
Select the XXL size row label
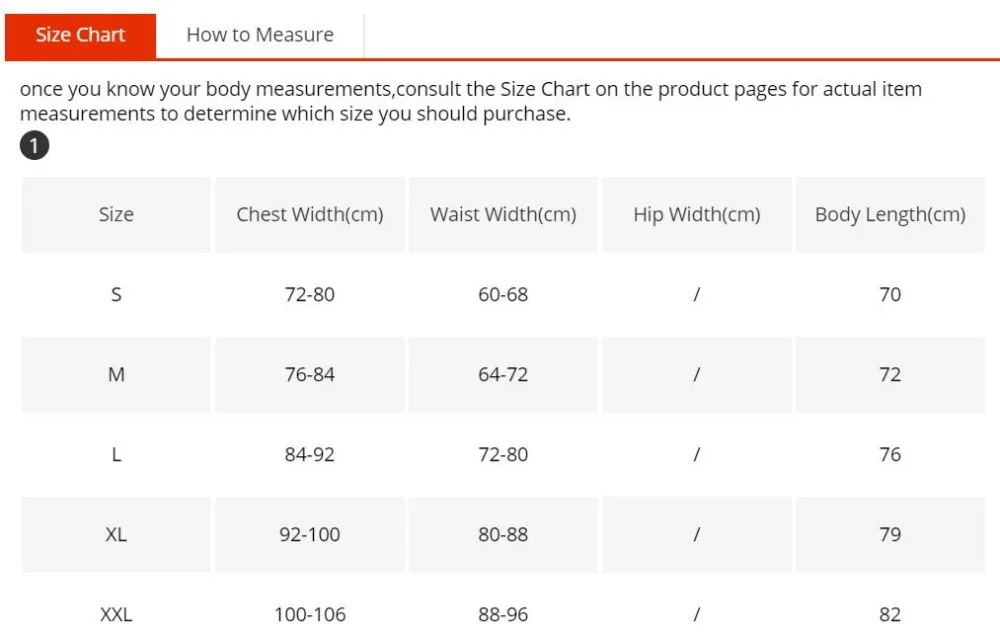pyautogui.click(x=116, y=615)
